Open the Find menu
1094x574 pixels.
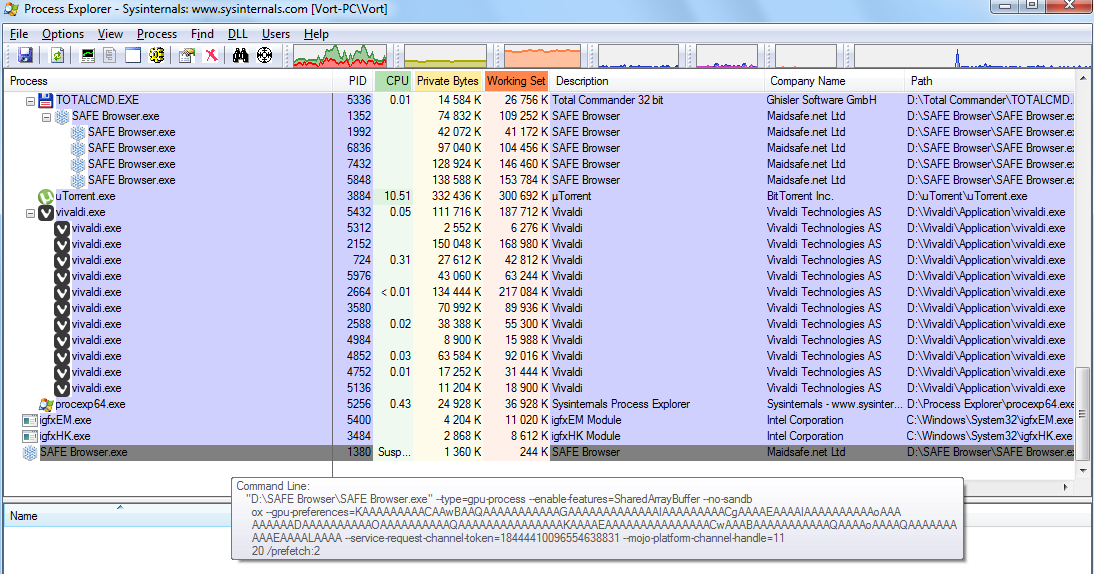pyautogui.click(x=202, y=33)
